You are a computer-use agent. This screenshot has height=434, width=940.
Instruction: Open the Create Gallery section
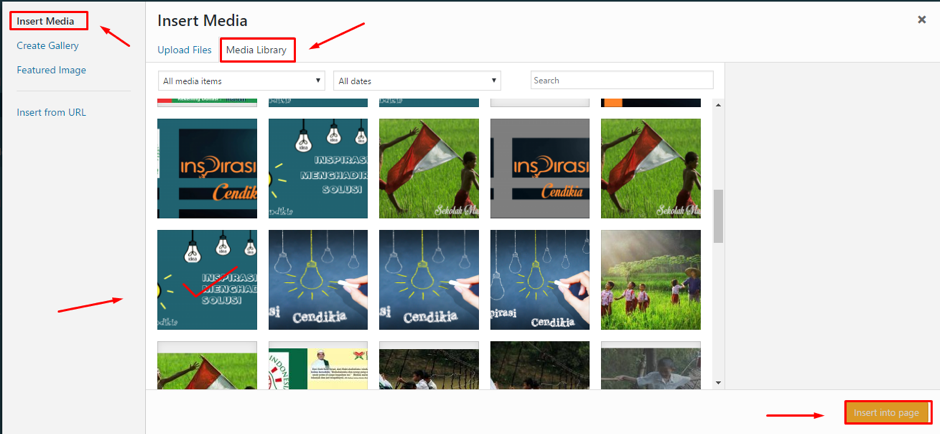pyautogui.click(x=47, y=46)
